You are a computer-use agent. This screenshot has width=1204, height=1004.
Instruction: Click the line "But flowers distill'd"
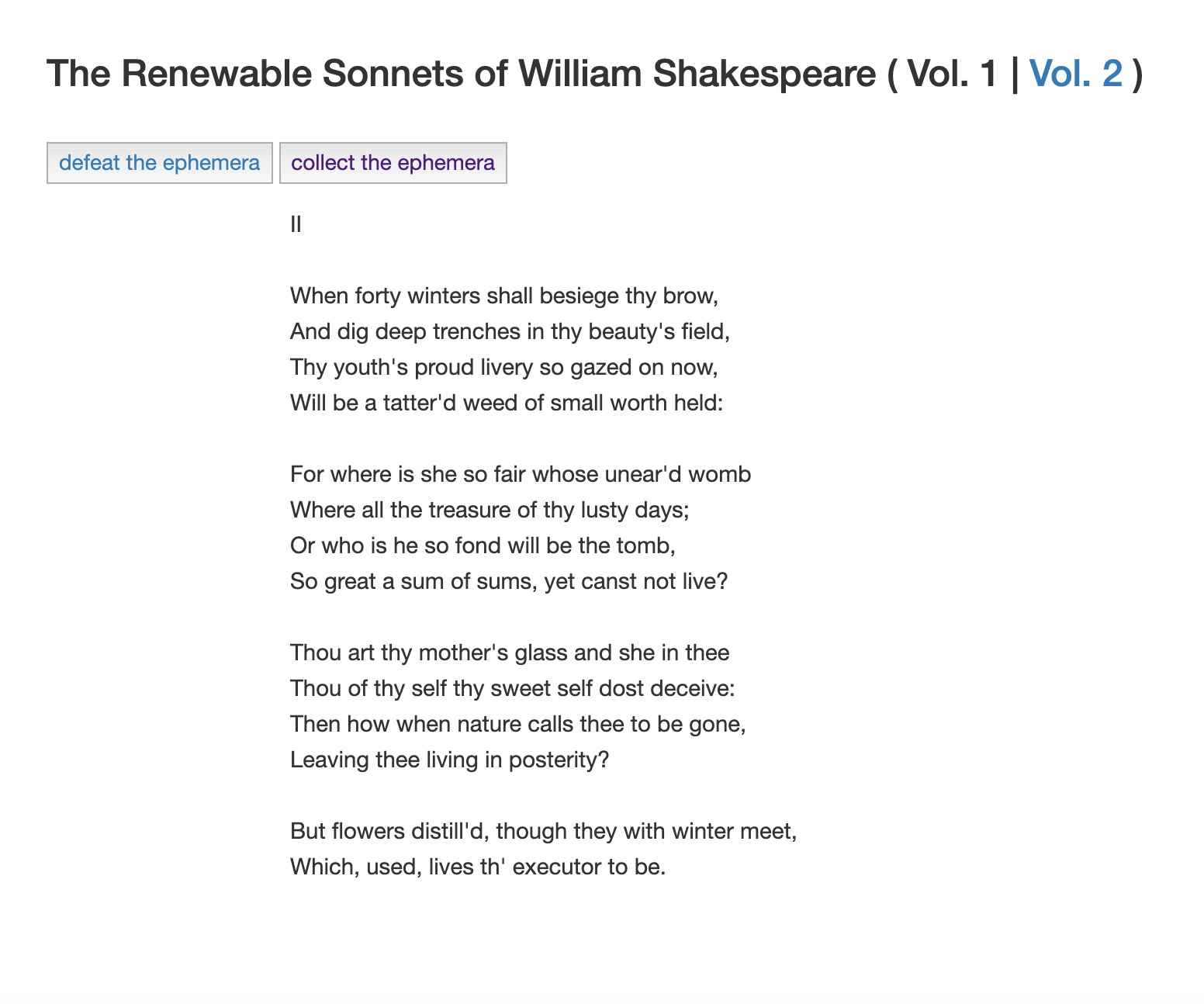click(543, 831)
